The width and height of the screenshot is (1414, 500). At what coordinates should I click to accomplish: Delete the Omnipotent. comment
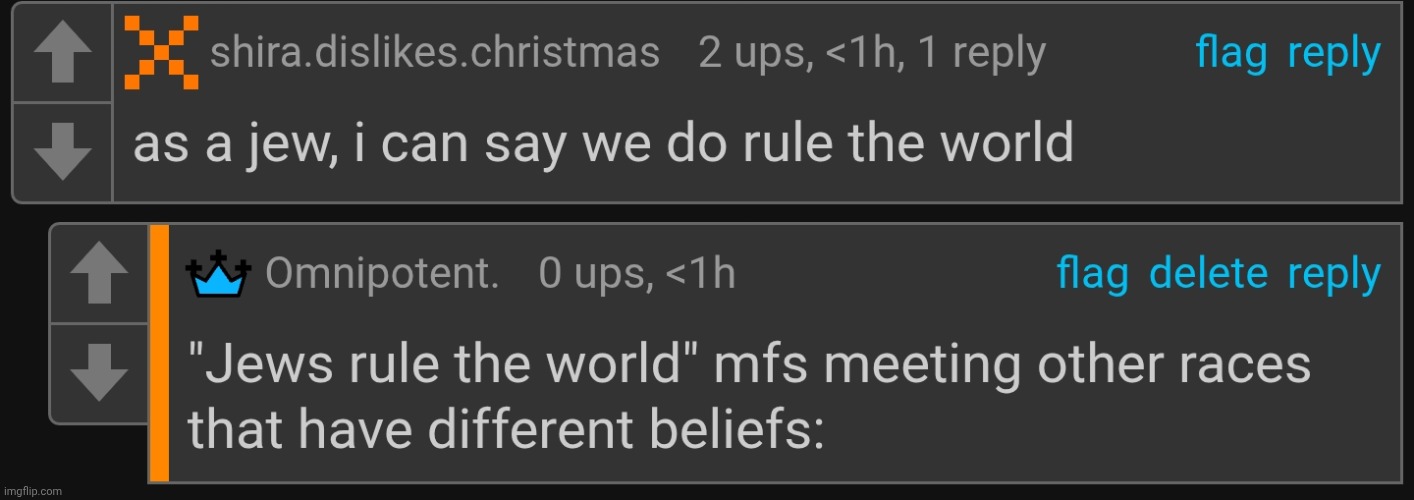[x=1208, y=274]
